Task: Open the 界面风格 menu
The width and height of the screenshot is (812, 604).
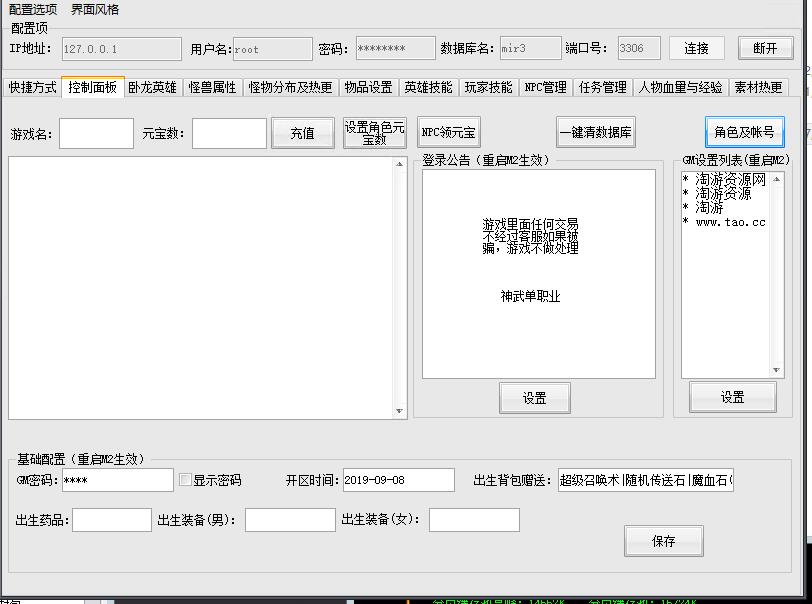Action: pos(95,9)
